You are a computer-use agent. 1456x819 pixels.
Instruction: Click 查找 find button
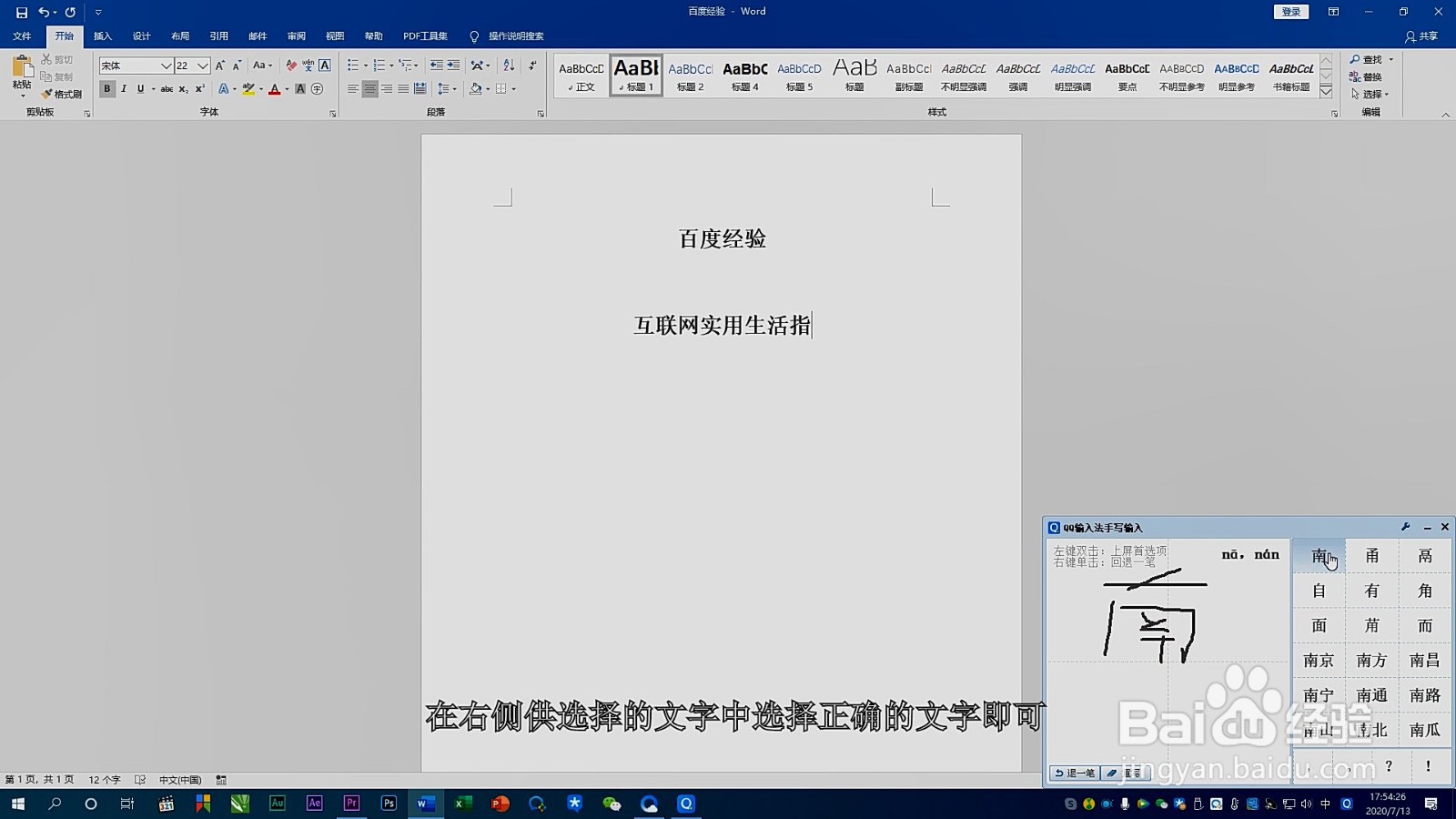coord(1371,59)
